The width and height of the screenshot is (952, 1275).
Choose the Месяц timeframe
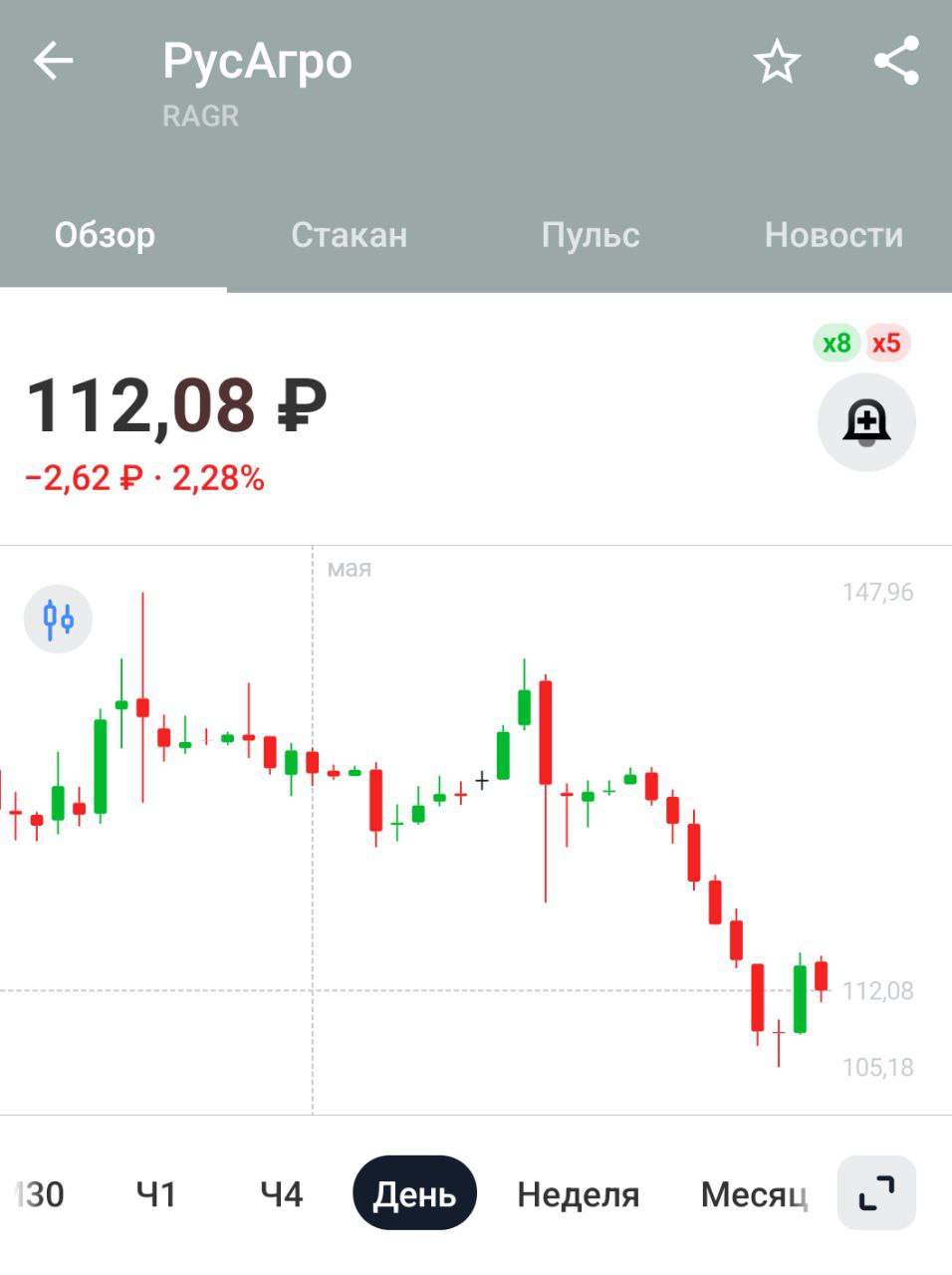click(x=754, y=1193)
